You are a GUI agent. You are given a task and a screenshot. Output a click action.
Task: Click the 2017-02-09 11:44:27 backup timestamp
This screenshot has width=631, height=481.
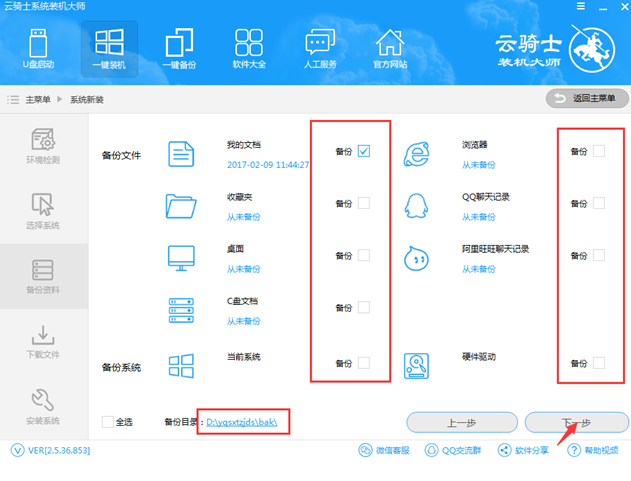coord(268,165)
